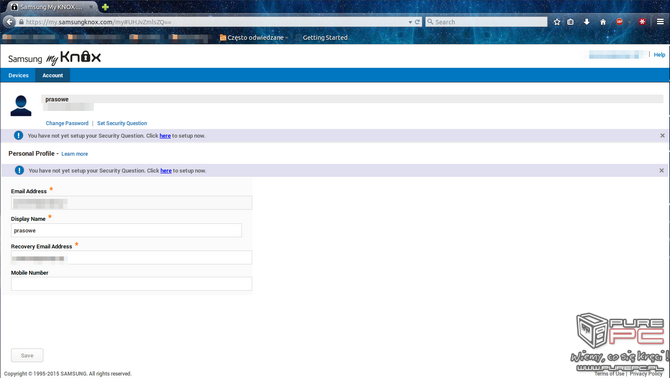Open the Często odwiedzane bookmarks folder
This screenshot has height=378, width=670.
coord(252,38)
